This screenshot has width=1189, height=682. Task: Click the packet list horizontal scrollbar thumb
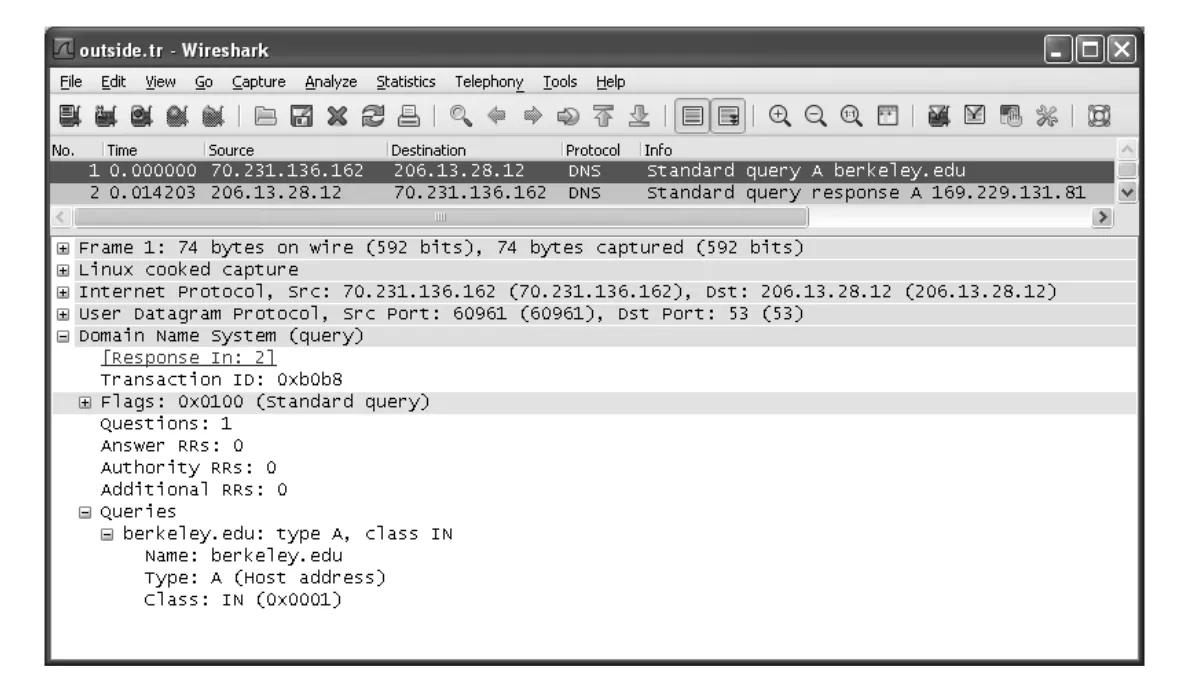(441, 218)
